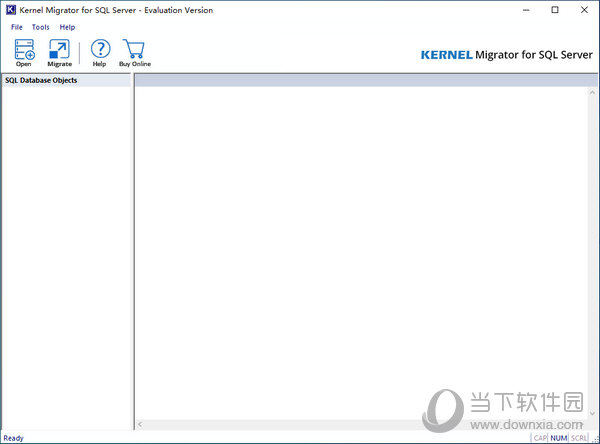Image resolution: width=600 pixels, height=444 pixels.
Task: Minimize the Kernel Migrator window
Action: pyautogui.click(x=527, y=10)
